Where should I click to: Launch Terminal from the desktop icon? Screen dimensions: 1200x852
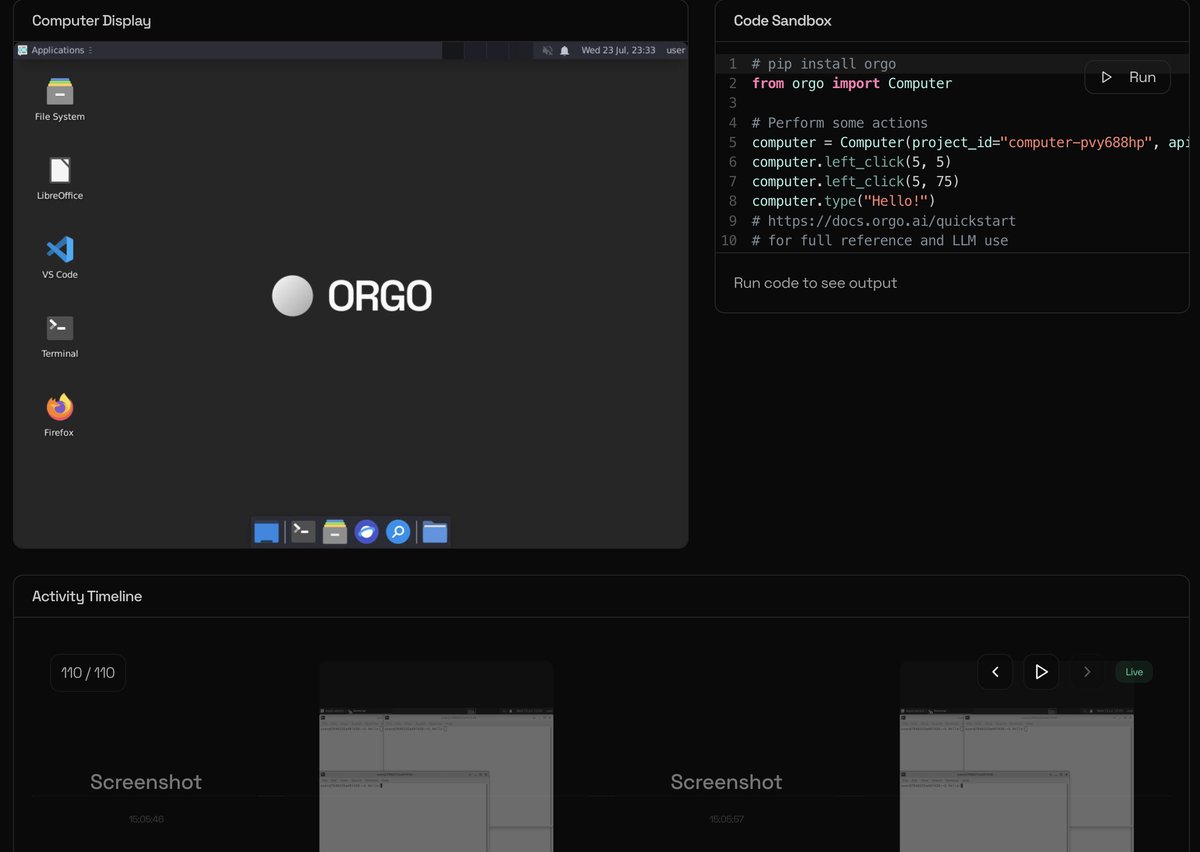[60, 336]
